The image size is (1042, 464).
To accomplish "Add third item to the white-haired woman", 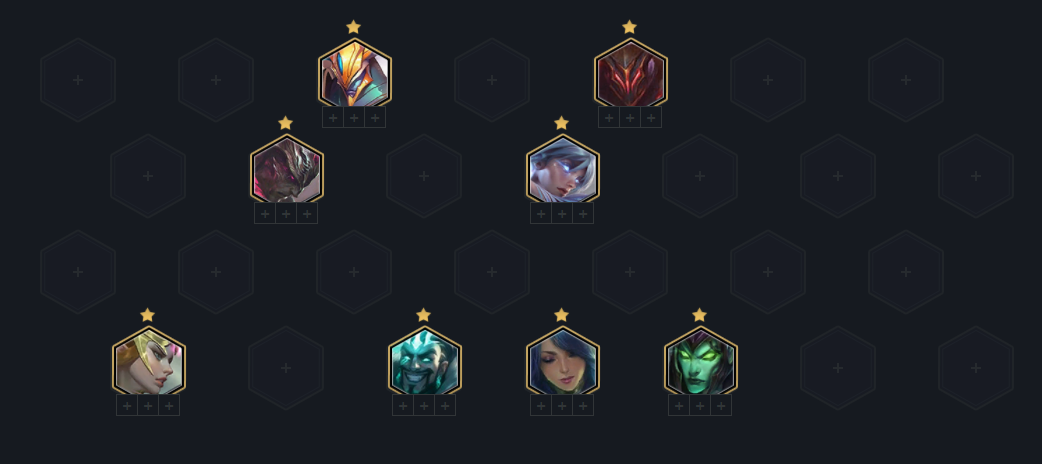I will [x=583, y=213].
